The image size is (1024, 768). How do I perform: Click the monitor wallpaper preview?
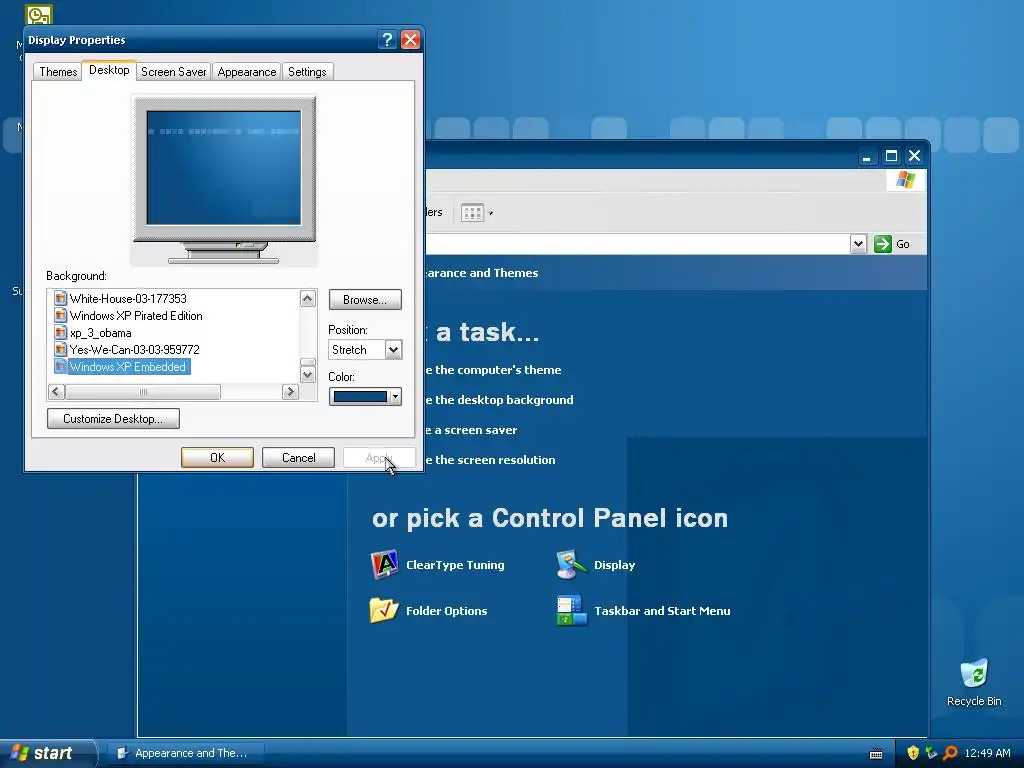click(x=223, y=168)
